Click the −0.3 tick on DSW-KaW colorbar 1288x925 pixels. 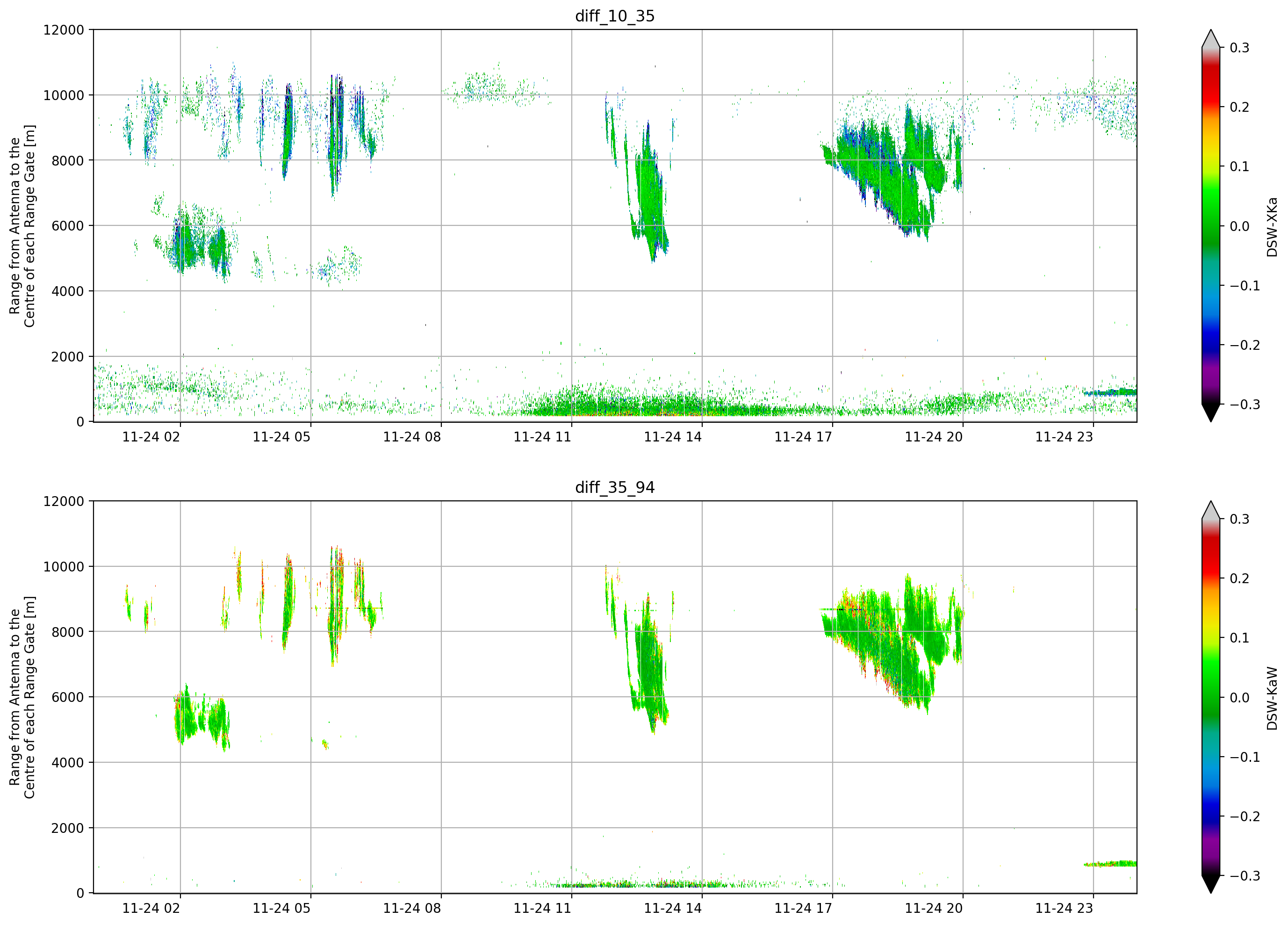click(1245, 876)
